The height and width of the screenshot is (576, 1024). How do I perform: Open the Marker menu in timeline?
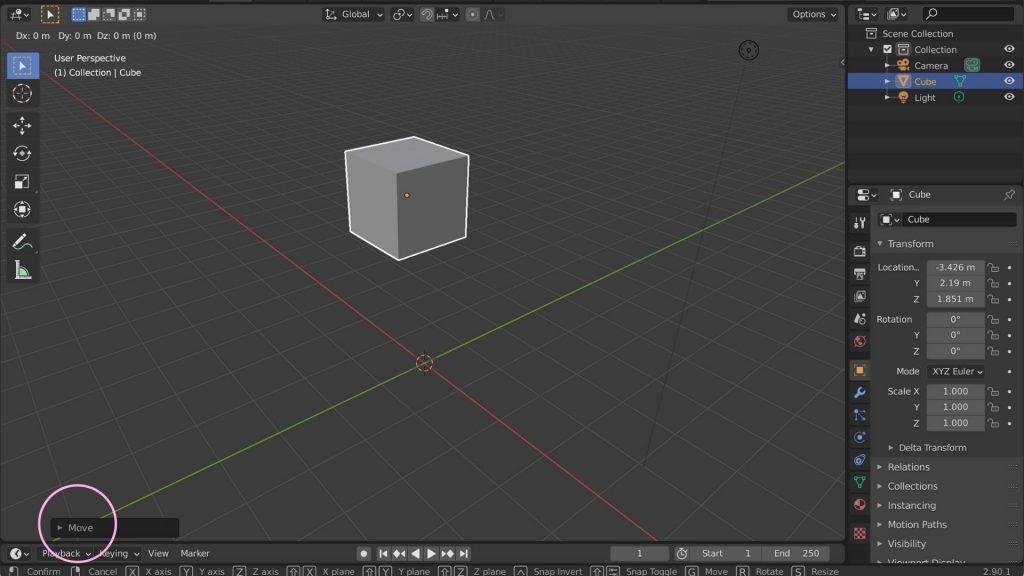pos(195,554)
